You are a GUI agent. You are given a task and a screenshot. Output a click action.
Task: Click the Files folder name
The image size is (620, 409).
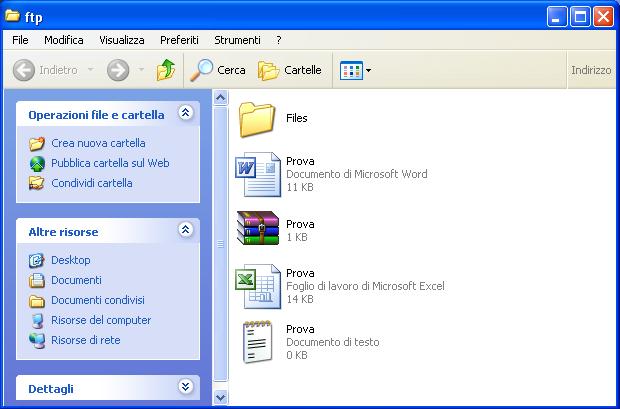(297, 118)
